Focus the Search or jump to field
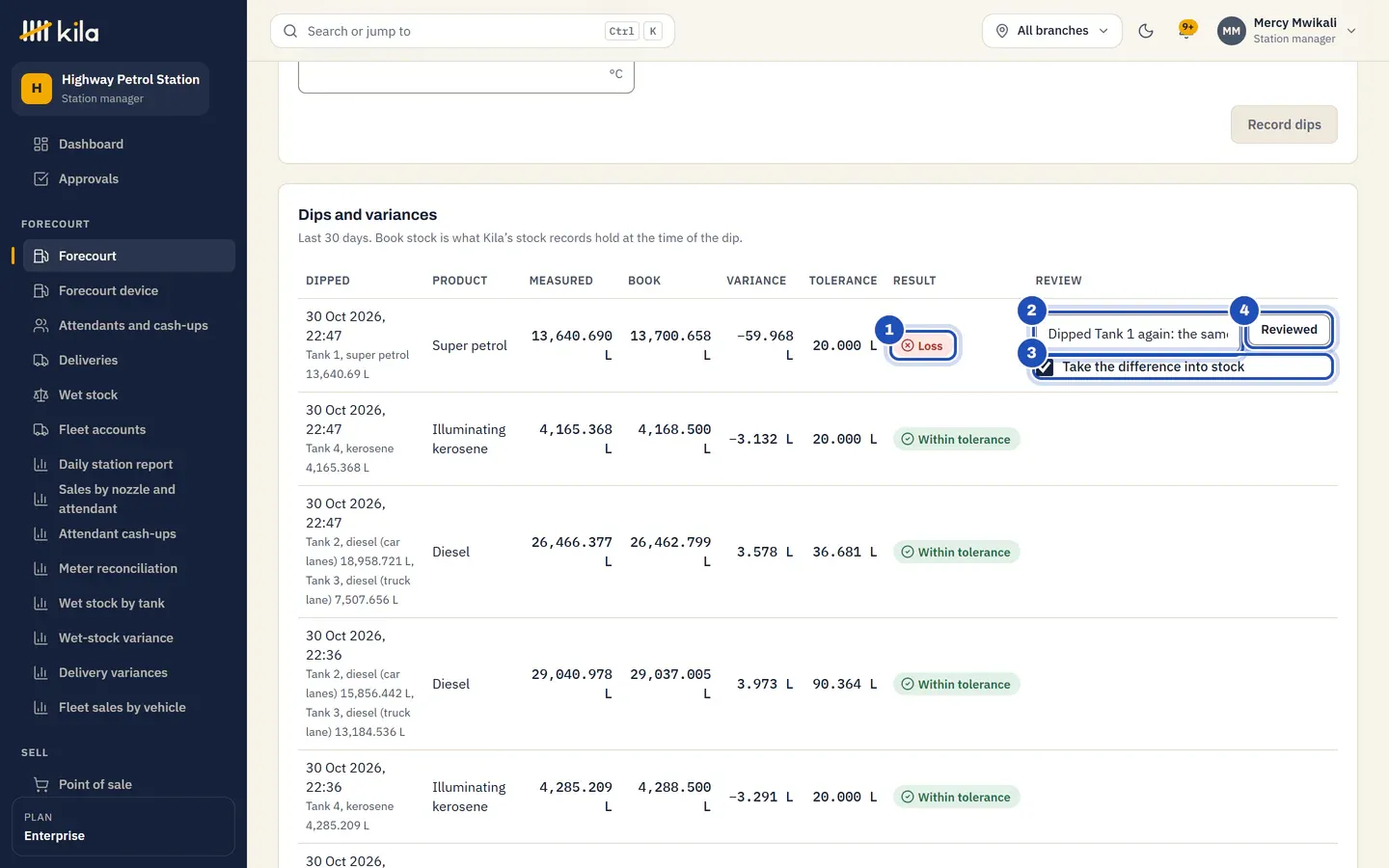The width and height of the screenshot is (1389, 868). coord(473,31)
